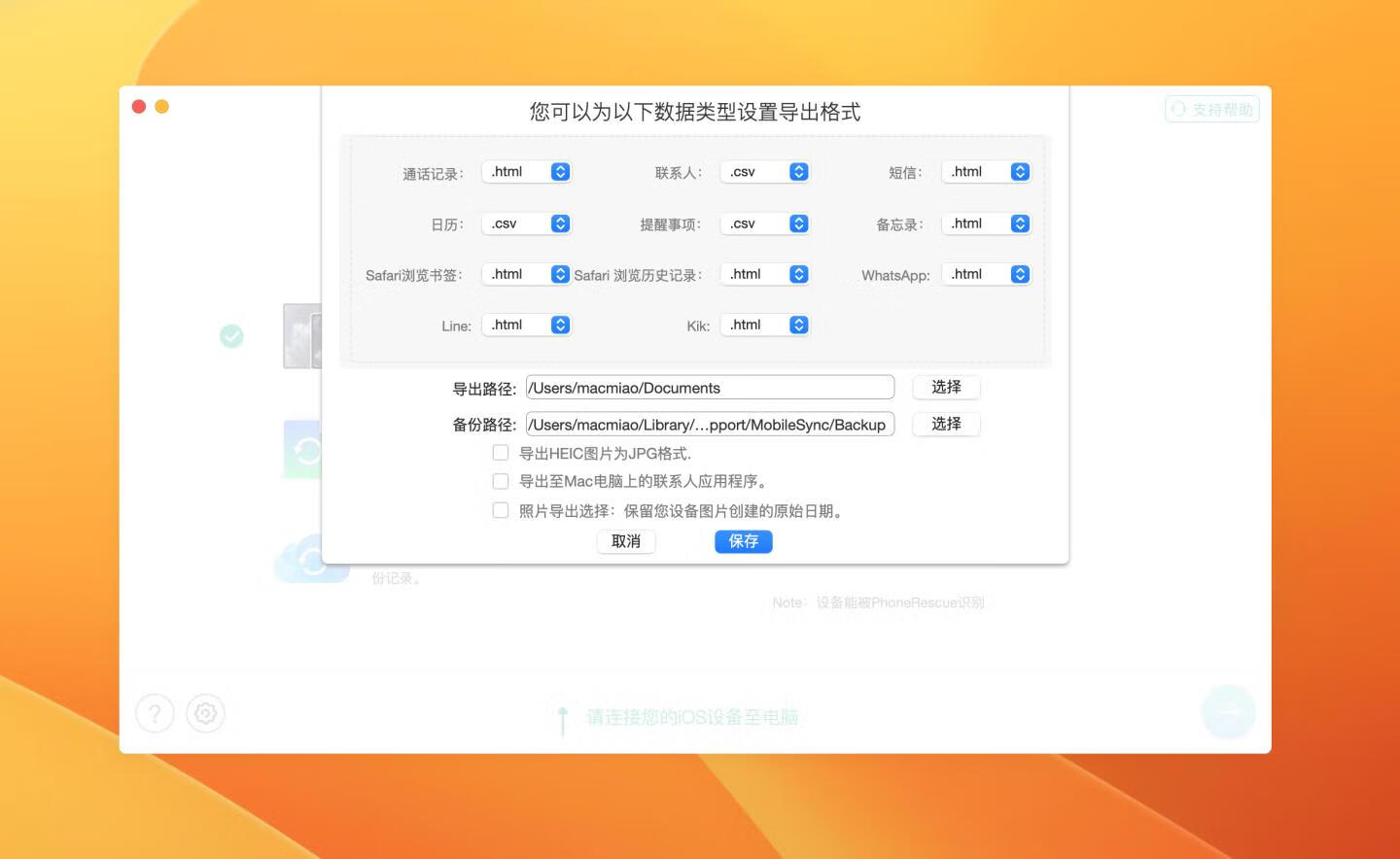Open the Safari 浏览历史记录 format dropdown
This screenshot has width=1400, height=859.
(765, 274)
